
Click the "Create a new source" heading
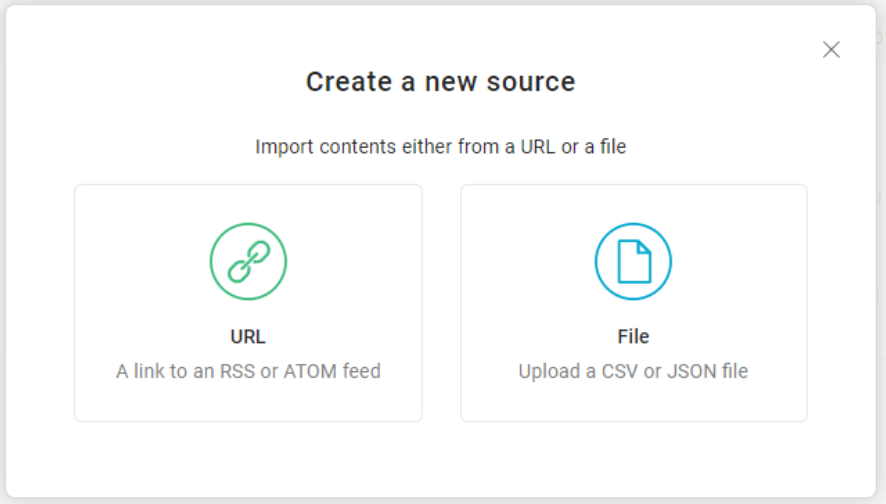440,81
